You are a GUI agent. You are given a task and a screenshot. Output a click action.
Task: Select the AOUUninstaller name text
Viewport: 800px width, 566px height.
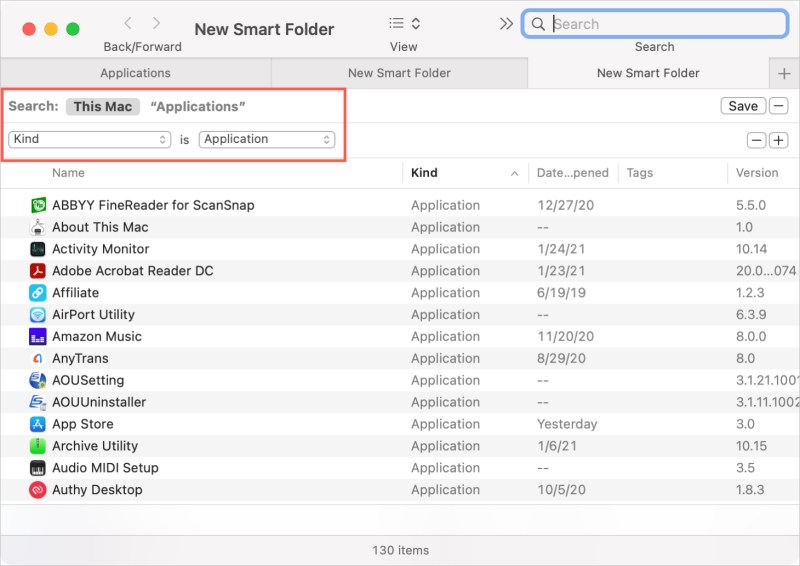(99, 402)
